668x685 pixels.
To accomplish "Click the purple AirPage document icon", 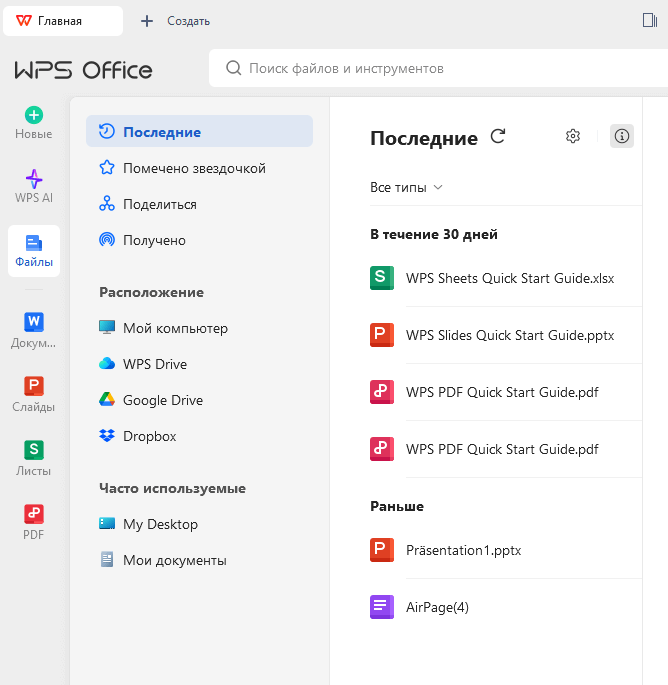I will click(x=382, y=607).
